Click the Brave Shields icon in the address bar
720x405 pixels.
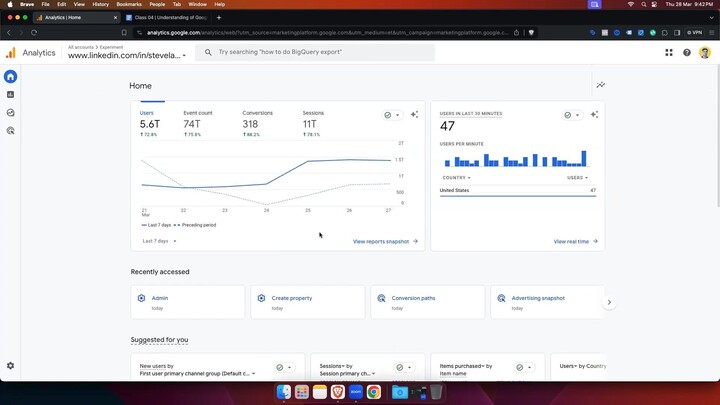(531, 33)
